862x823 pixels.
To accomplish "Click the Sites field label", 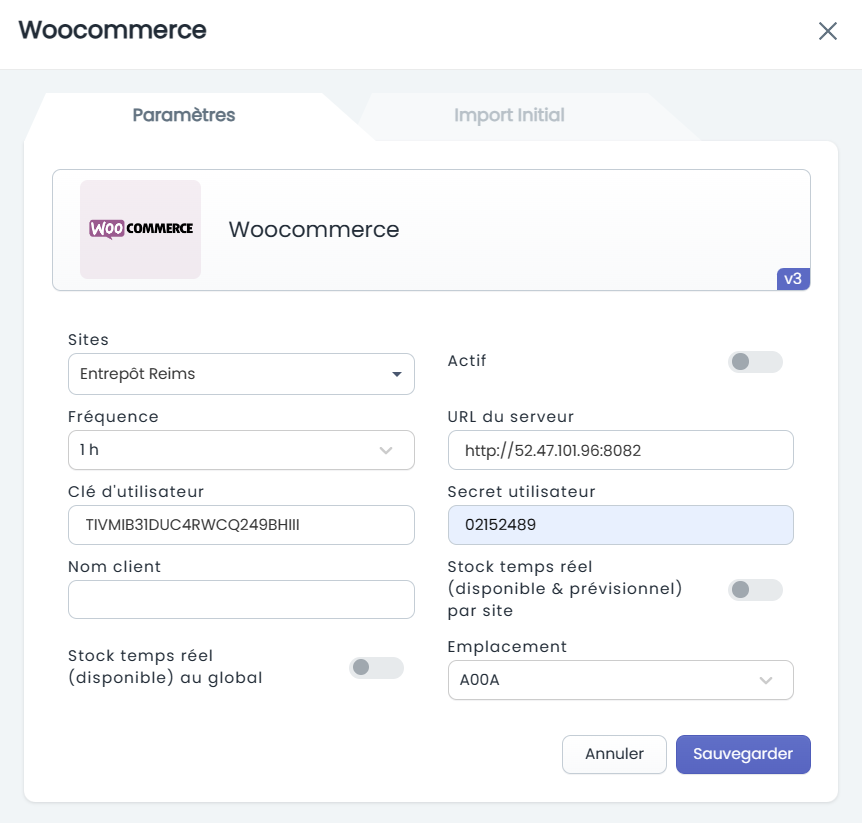I will click(88, 340).
